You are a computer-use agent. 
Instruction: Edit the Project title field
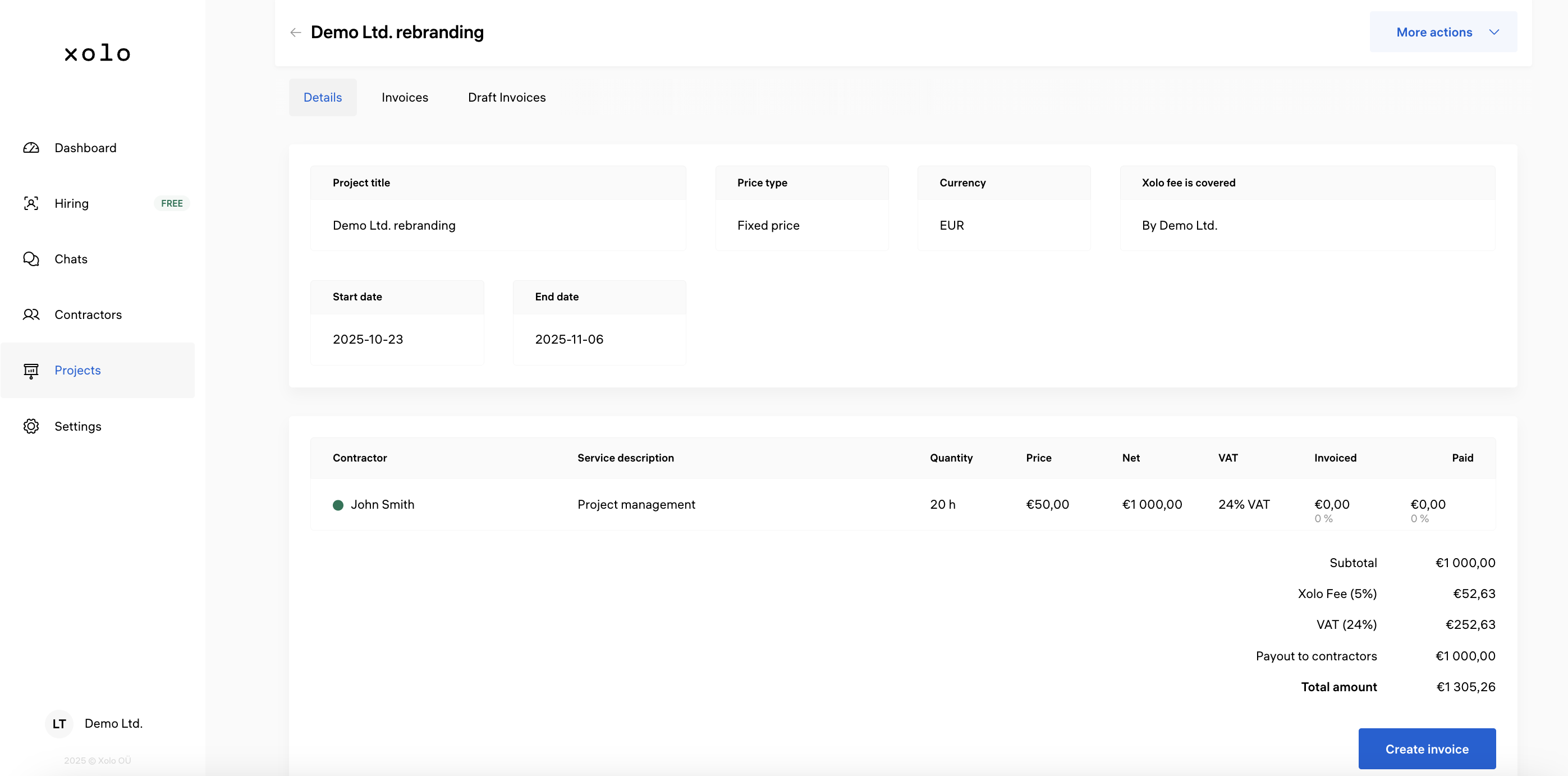click(498, 225)
